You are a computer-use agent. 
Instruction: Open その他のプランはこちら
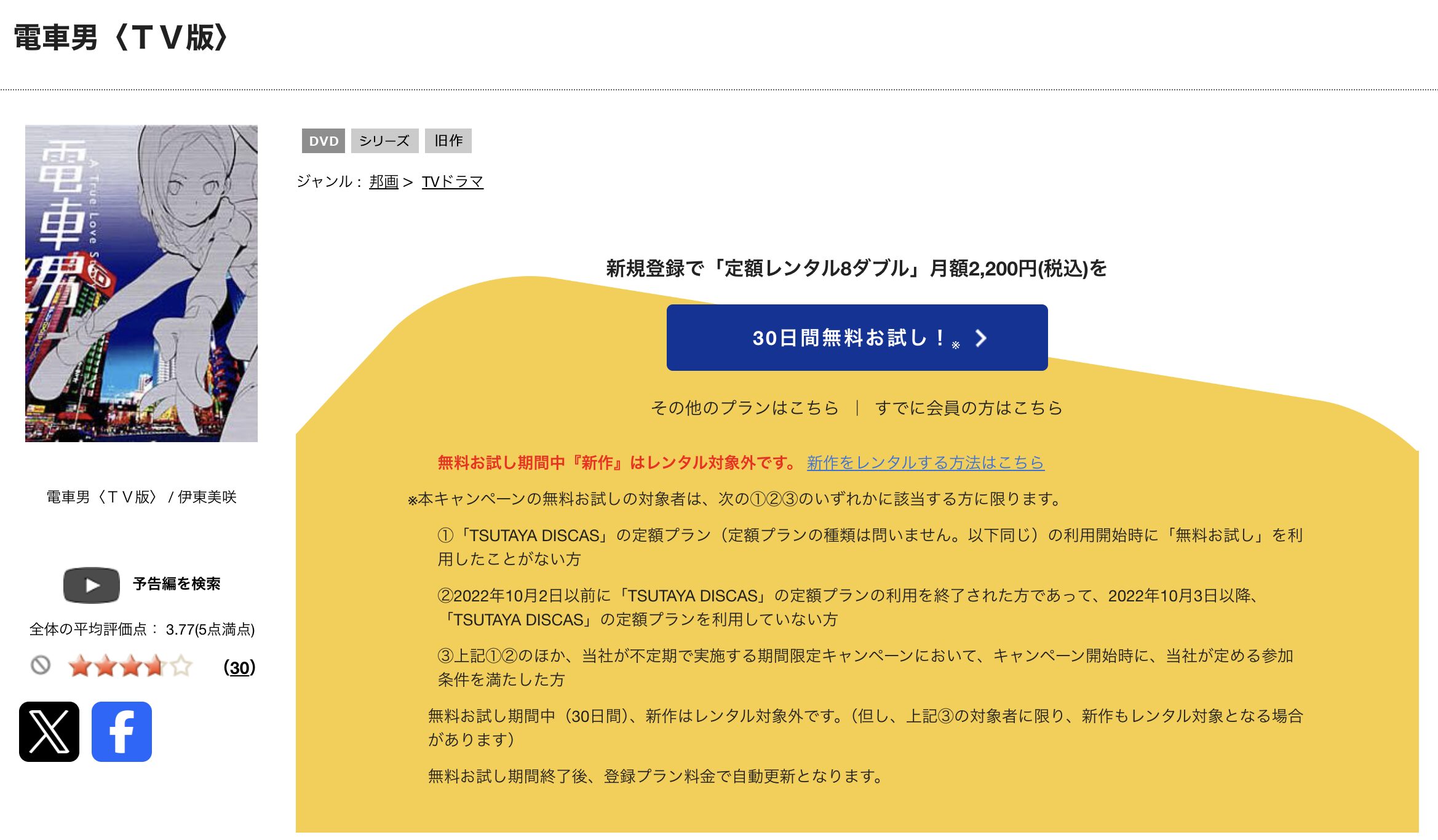[x=744, y=407]
